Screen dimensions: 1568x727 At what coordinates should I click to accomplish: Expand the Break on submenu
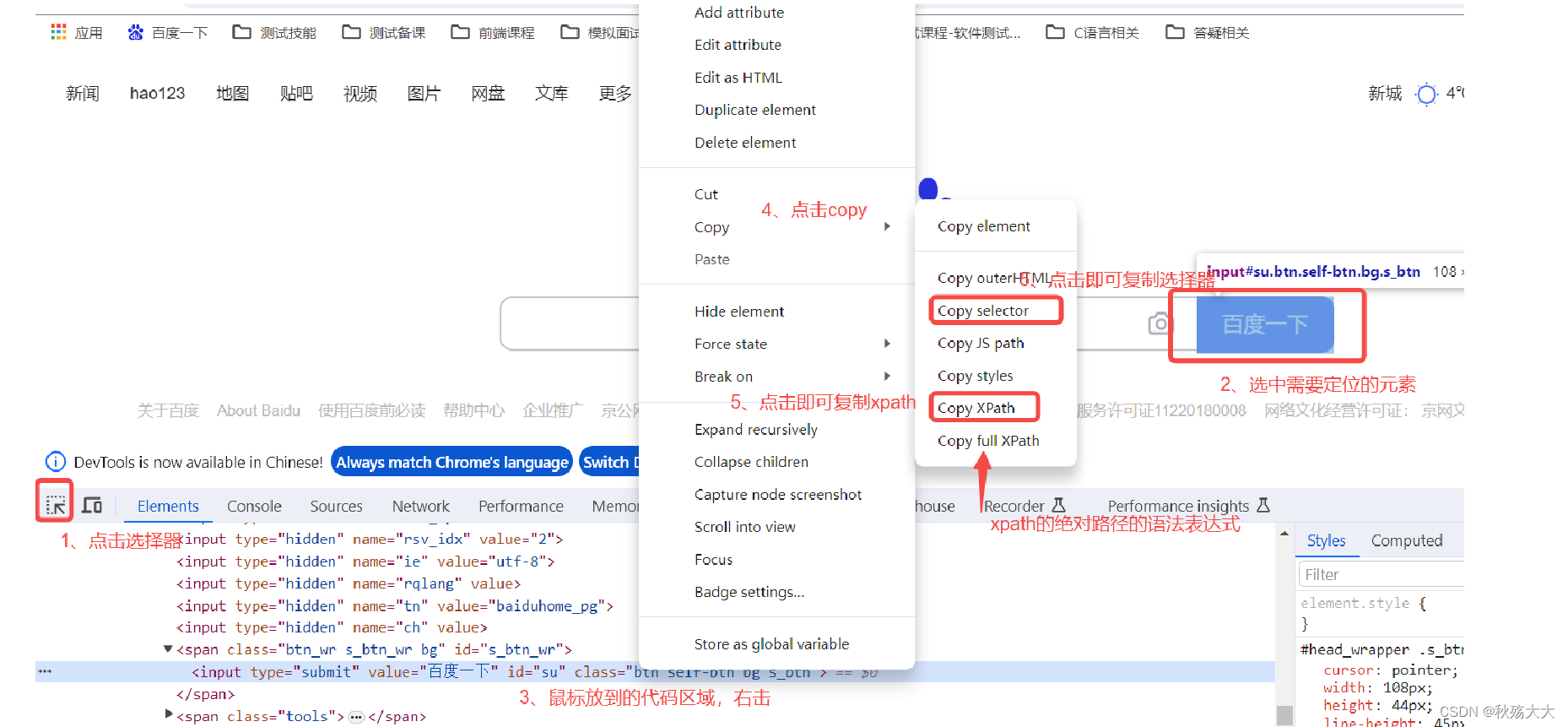887,376
